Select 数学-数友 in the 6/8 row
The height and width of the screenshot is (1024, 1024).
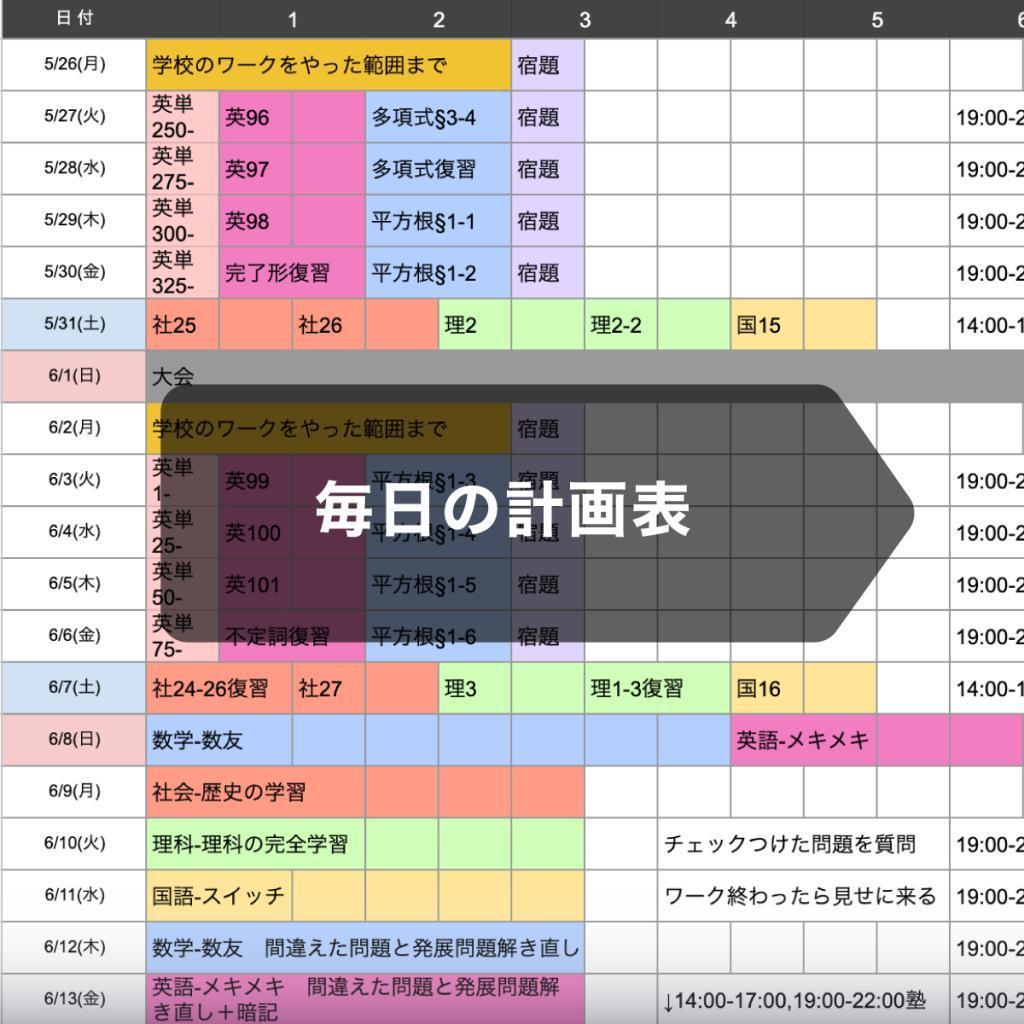pos(219,740)
